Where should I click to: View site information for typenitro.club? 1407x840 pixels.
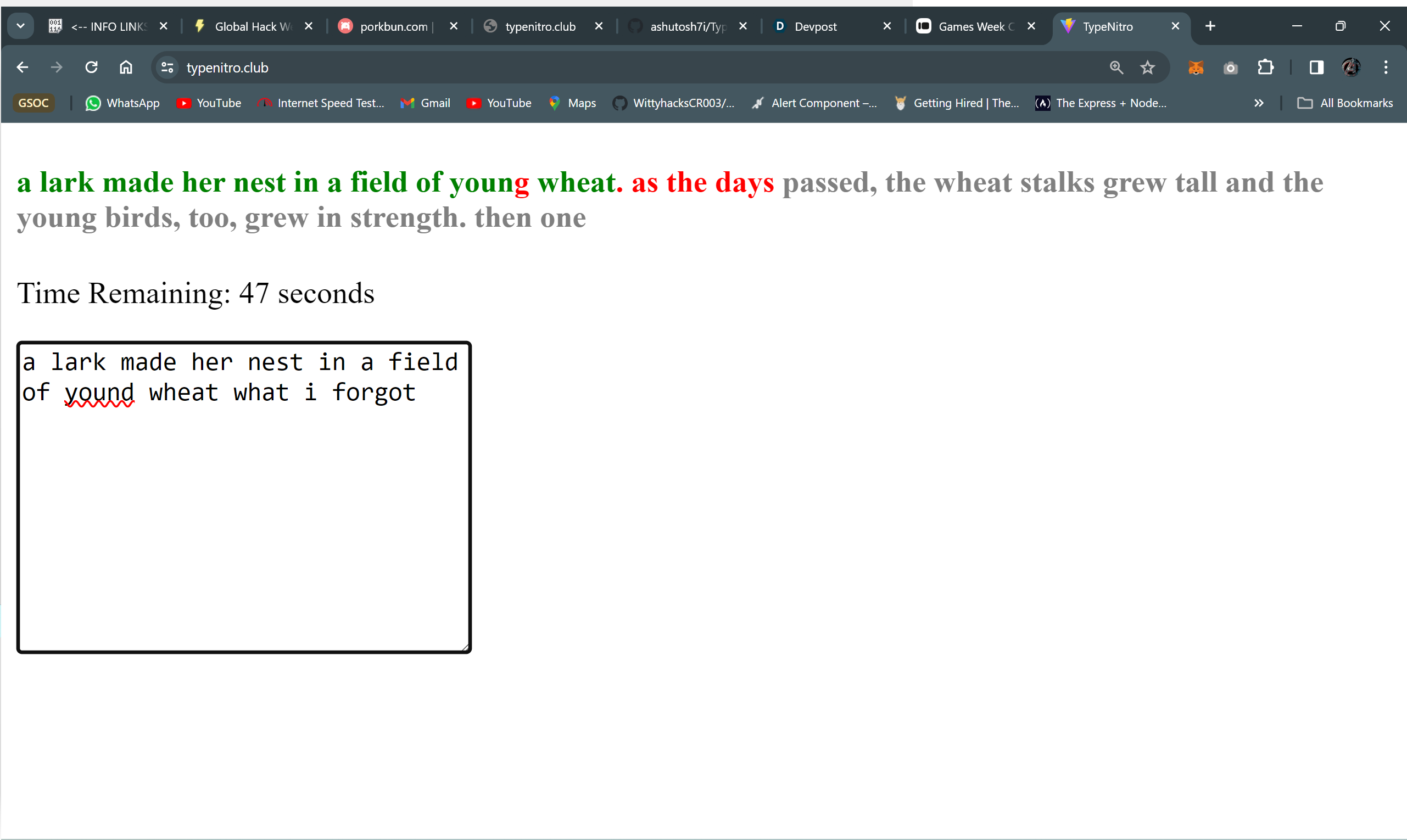(x=167, y=68)
